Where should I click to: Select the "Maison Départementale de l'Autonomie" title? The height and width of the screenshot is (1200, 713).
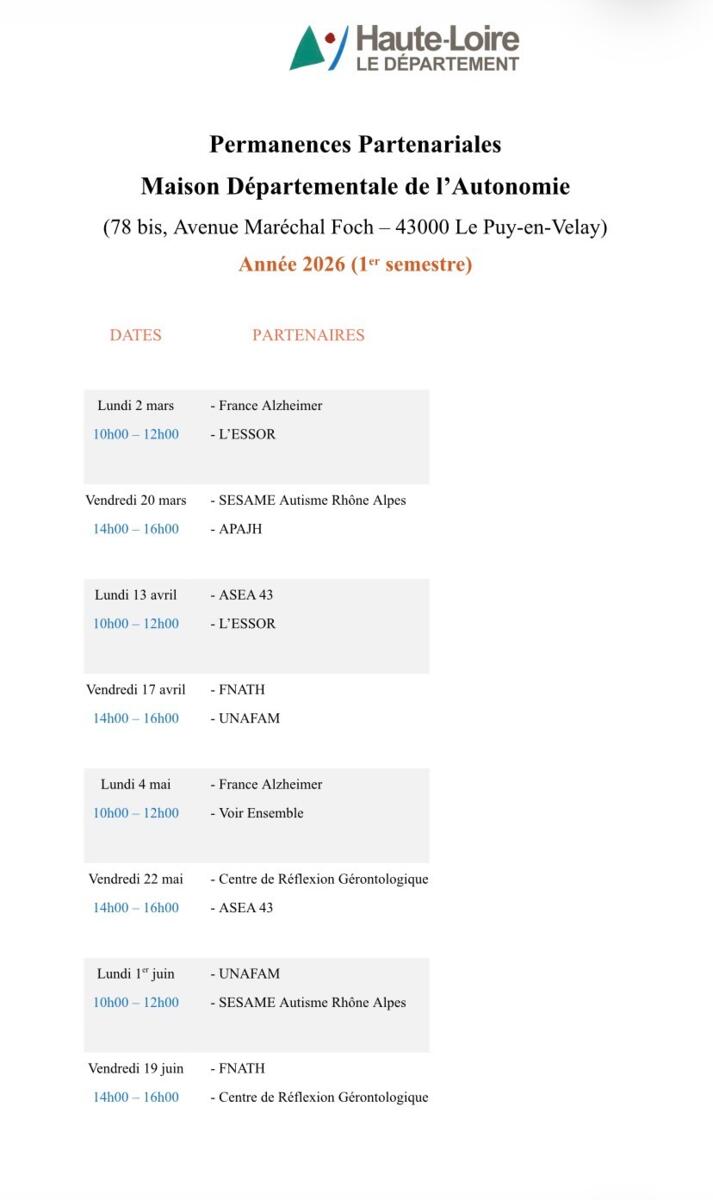point(355,186)
